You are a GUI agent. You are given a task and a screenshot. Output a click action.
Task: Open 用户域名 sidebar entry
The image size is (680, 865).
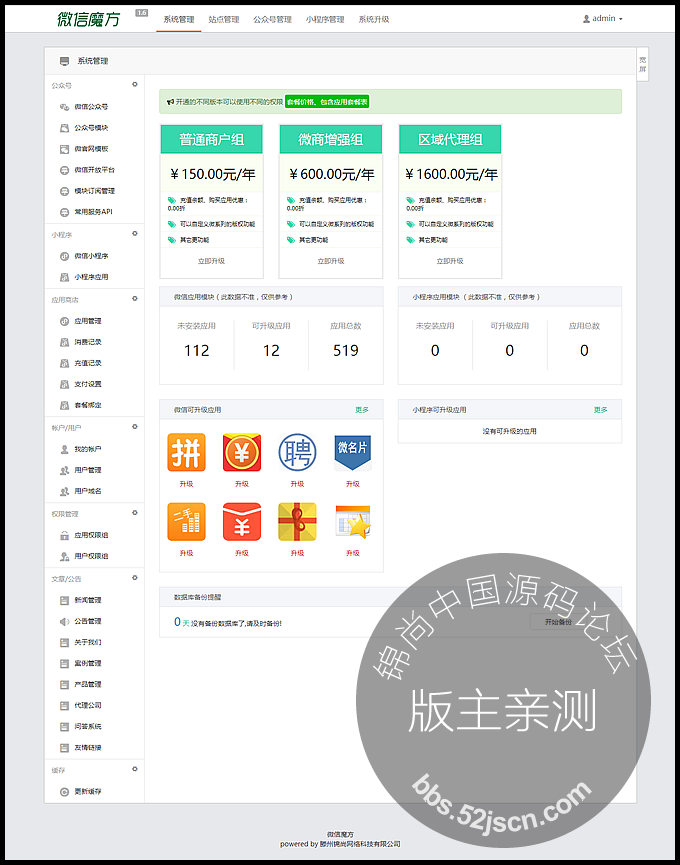click(88, 491)
